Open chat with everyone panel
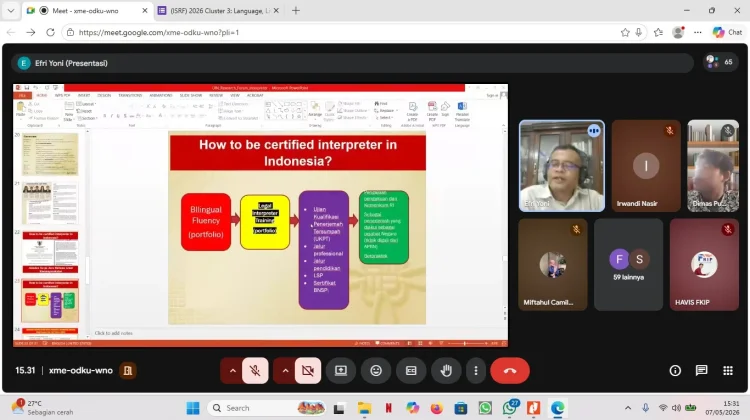The image size is (750, 420). click(701, 370)
